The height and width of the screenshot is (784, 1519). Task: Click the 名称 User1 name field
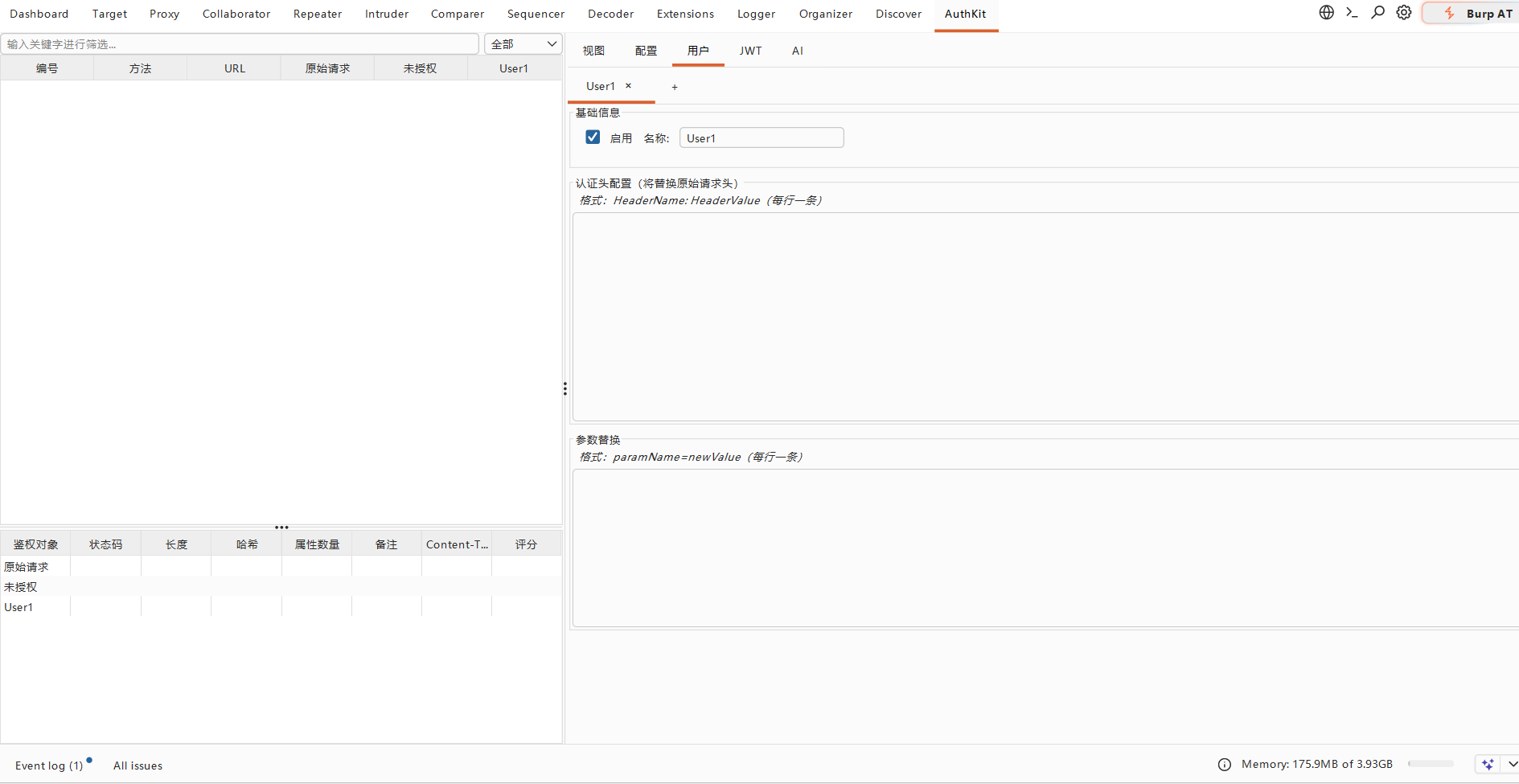point(762,138)
